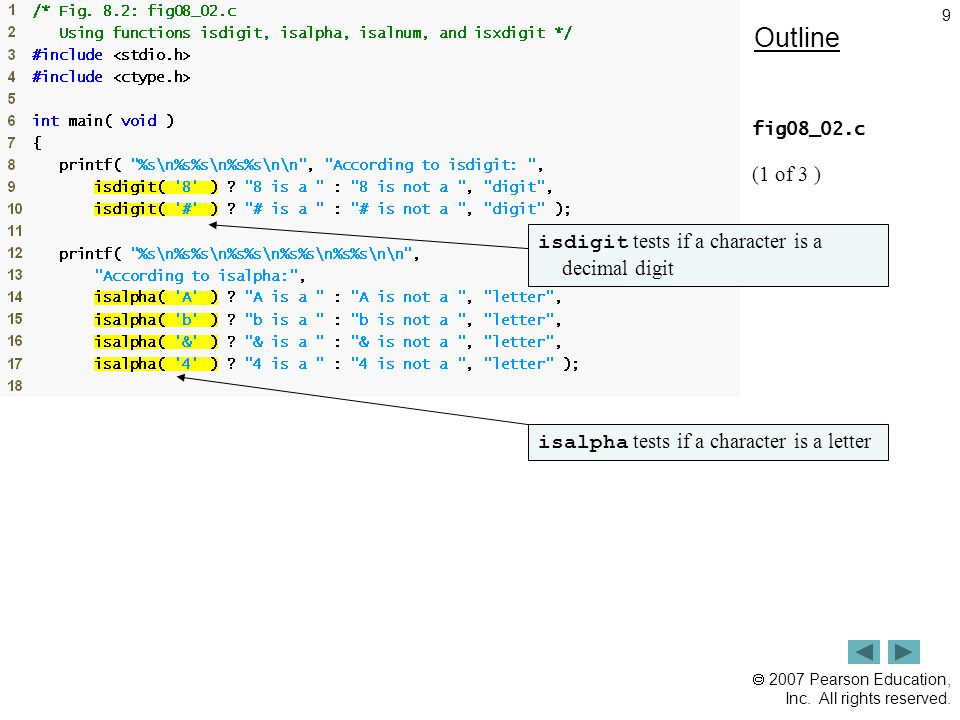Select the 'int main( void )' line
Screen dimensions: 960x720
click(103, 121)
